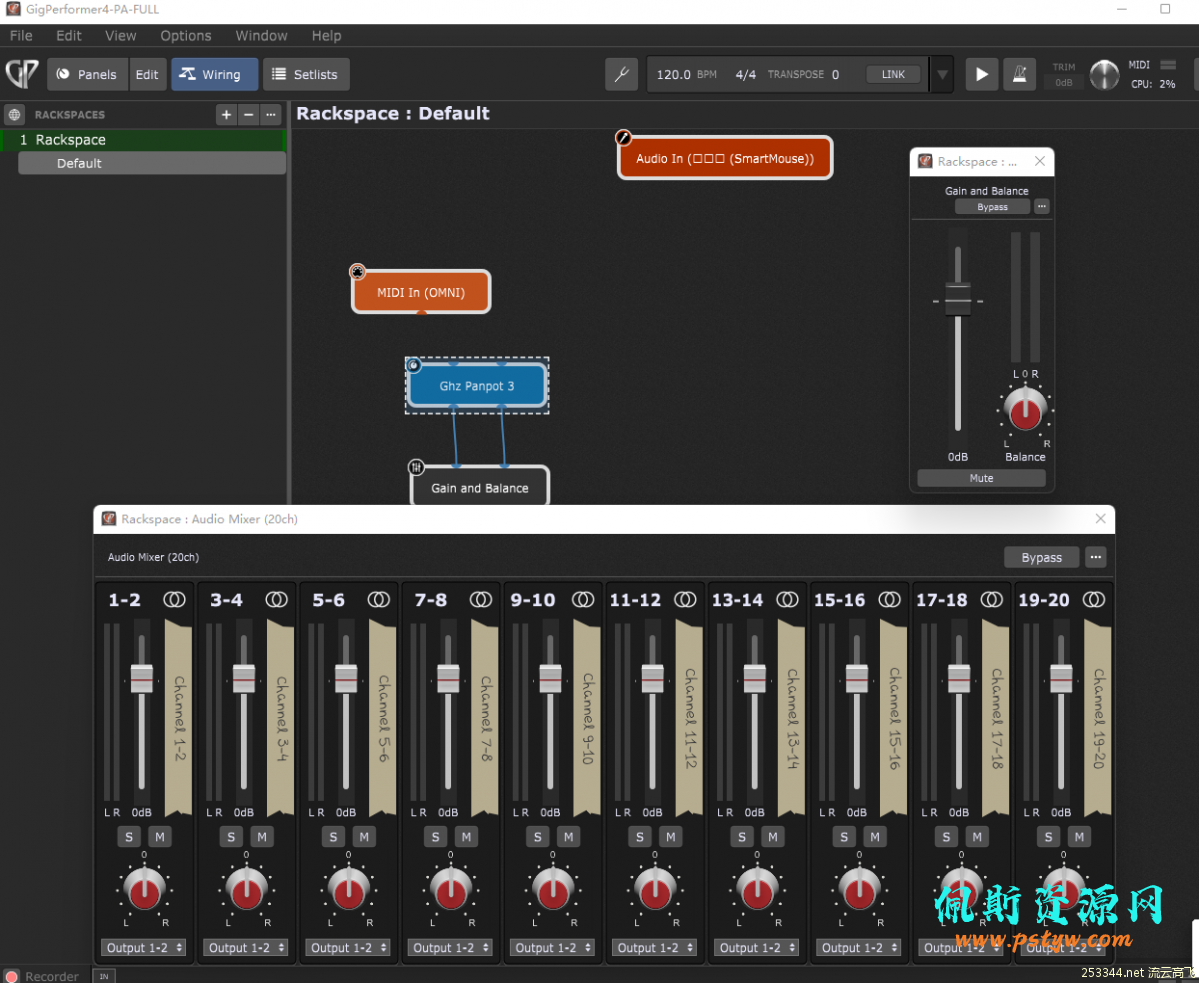The width and height of the screenshot is (1199, 983).
Task: Click stereo link icon on channel 13-14
Action: tap(788, 600)
